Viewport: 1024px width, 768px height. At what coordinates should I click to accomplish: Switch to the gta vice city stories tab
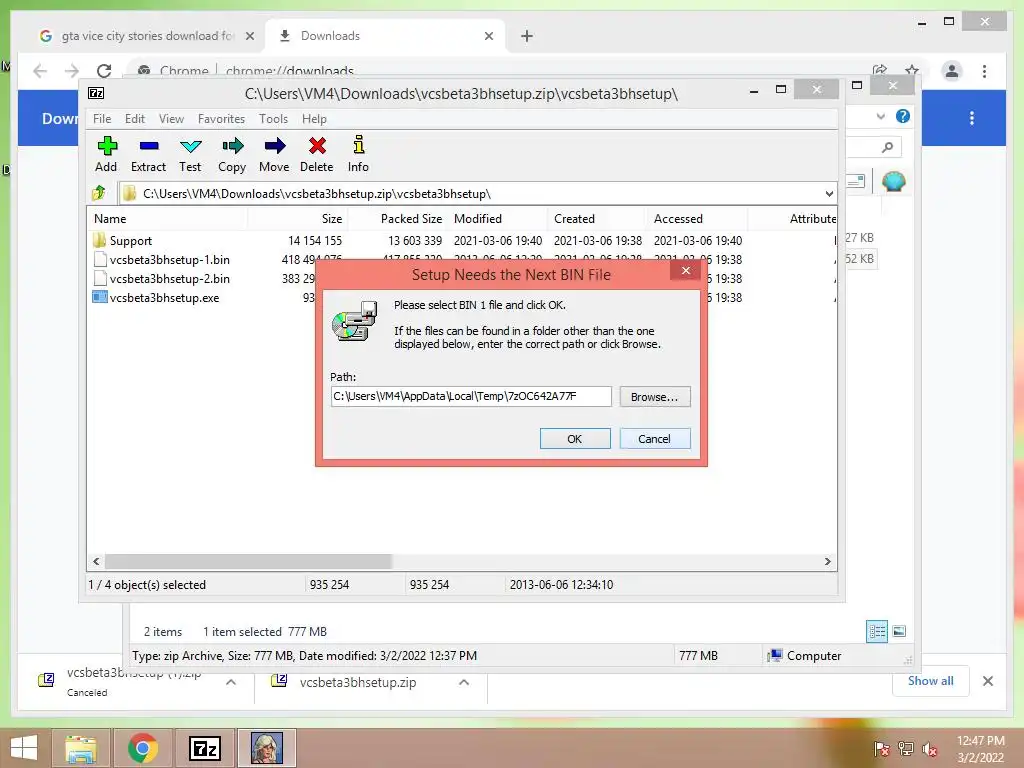coord(148,36)
